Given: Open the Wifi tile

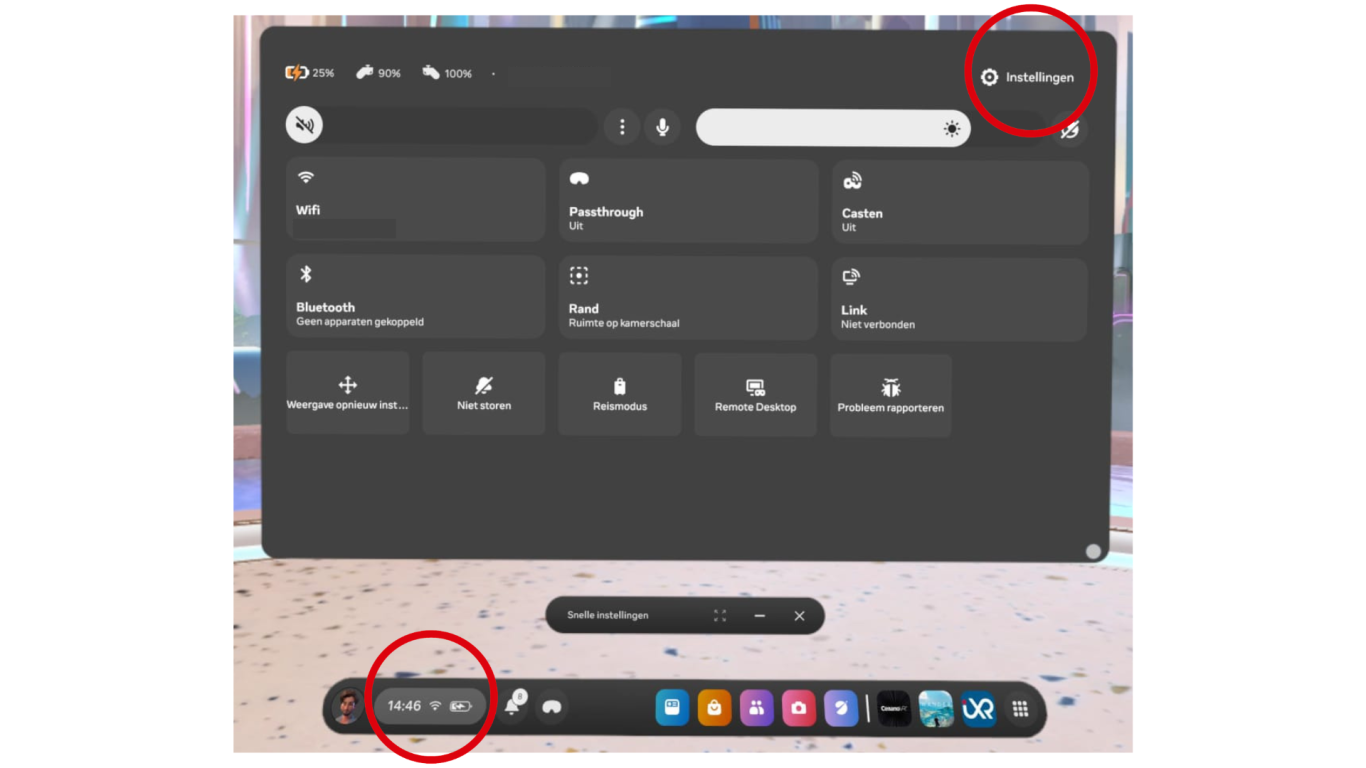Looking at the screenshot, I should 416,198.
